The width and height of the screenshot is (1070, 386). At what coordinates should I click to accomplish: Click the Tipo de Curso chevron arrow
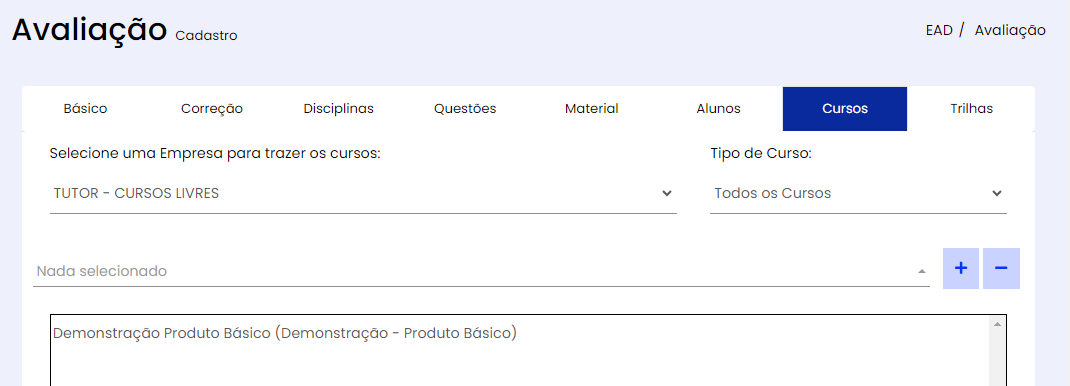pyautogui.click(x=997, y=194)
